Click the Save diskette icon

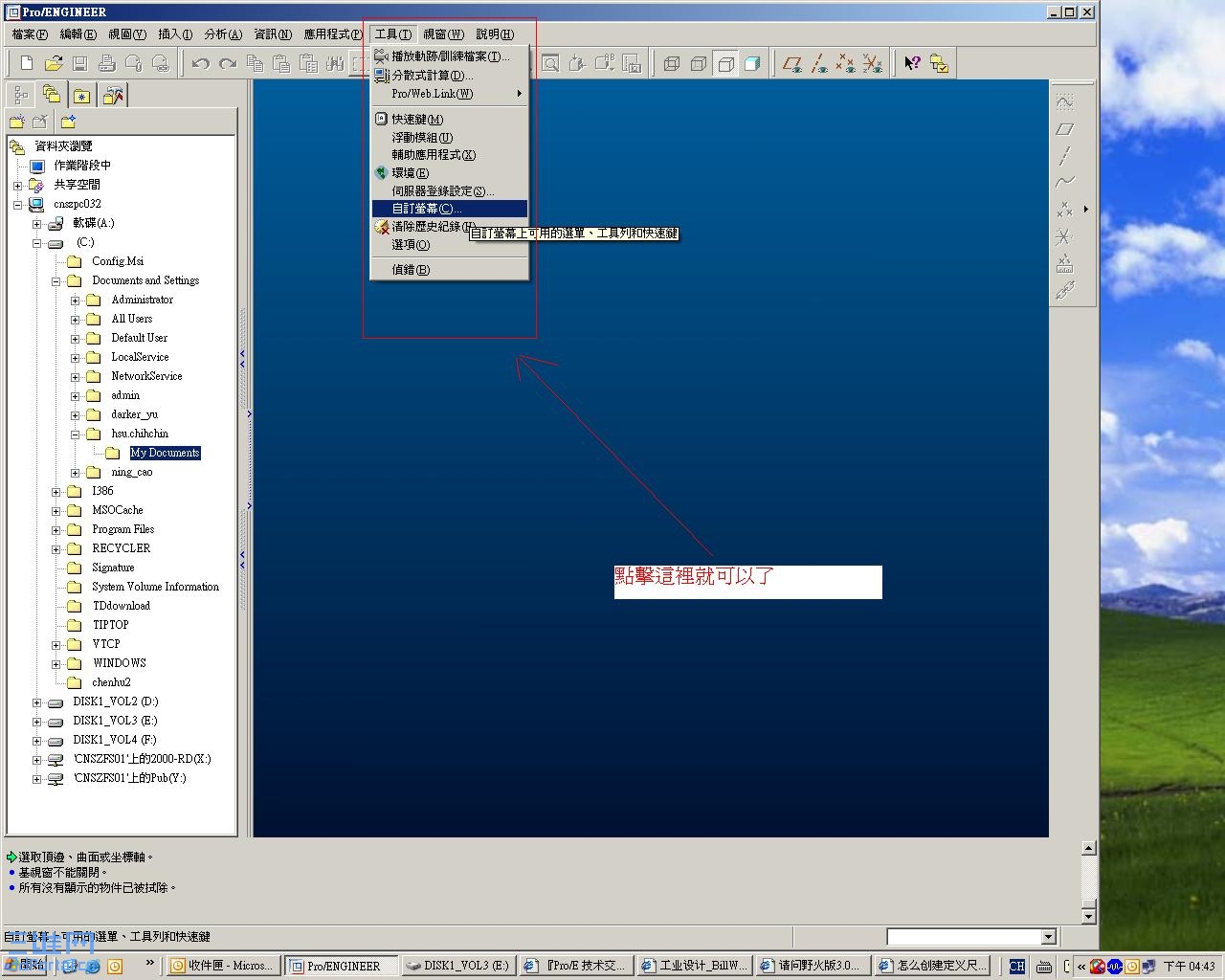pyautogui.click(x=80, y=63)
